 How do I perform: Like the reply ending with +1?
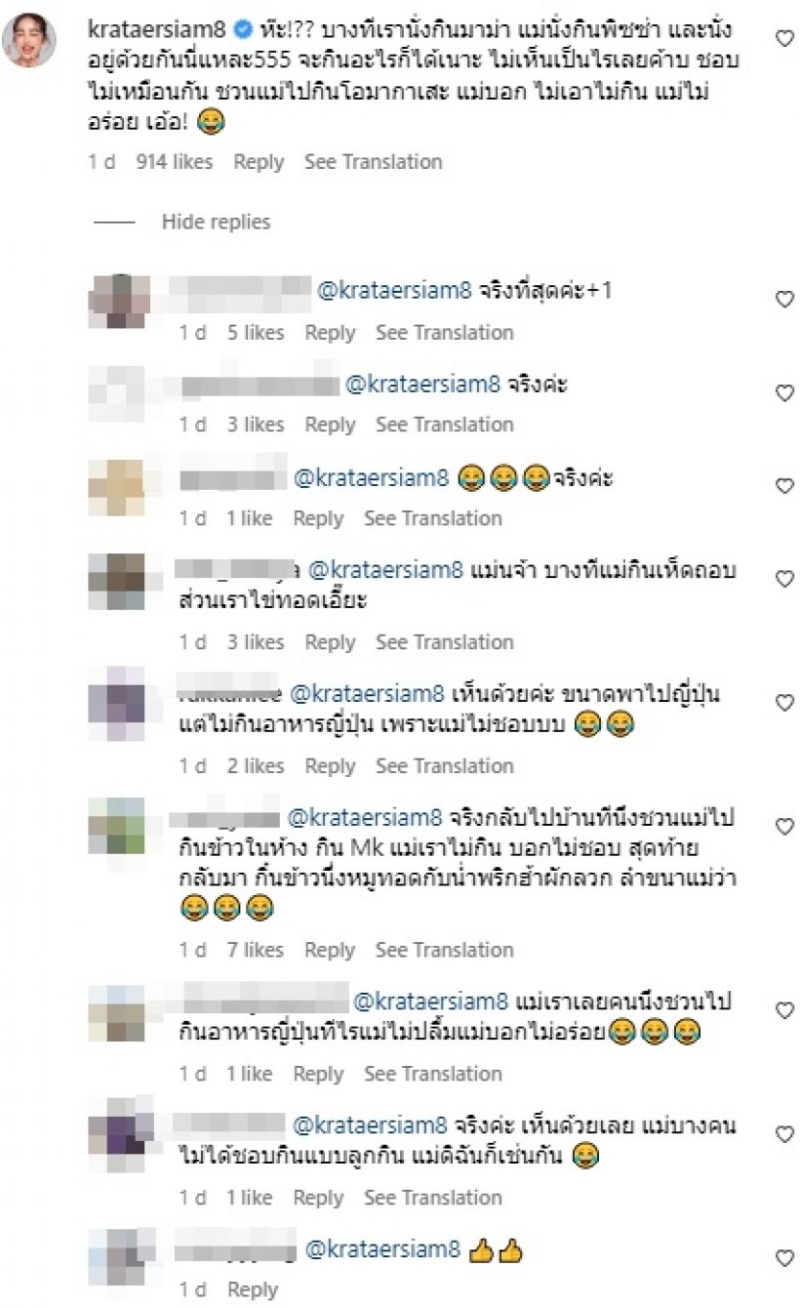click(x=786, y=298)
